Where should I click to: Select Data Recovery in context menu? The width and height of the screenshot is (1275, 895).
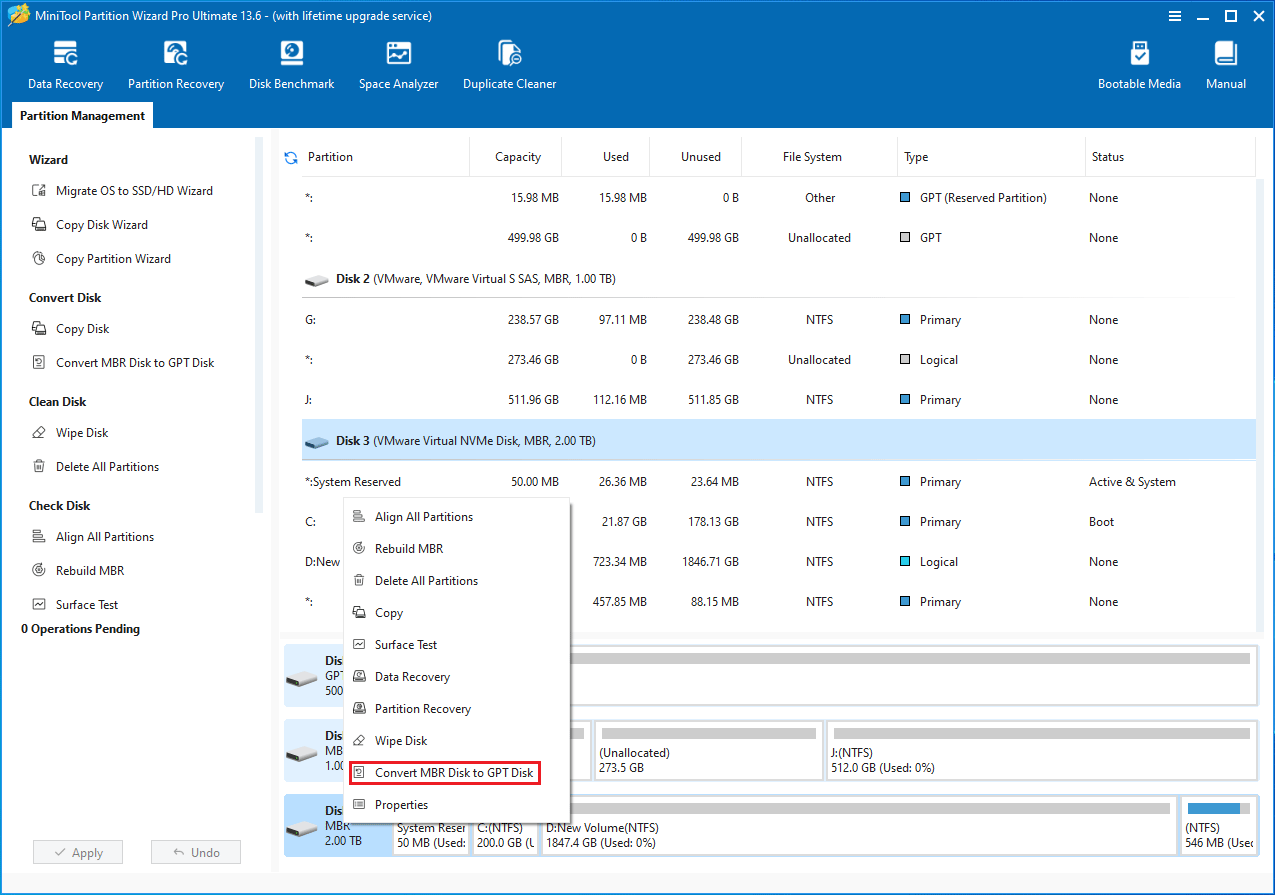(457, 677)
